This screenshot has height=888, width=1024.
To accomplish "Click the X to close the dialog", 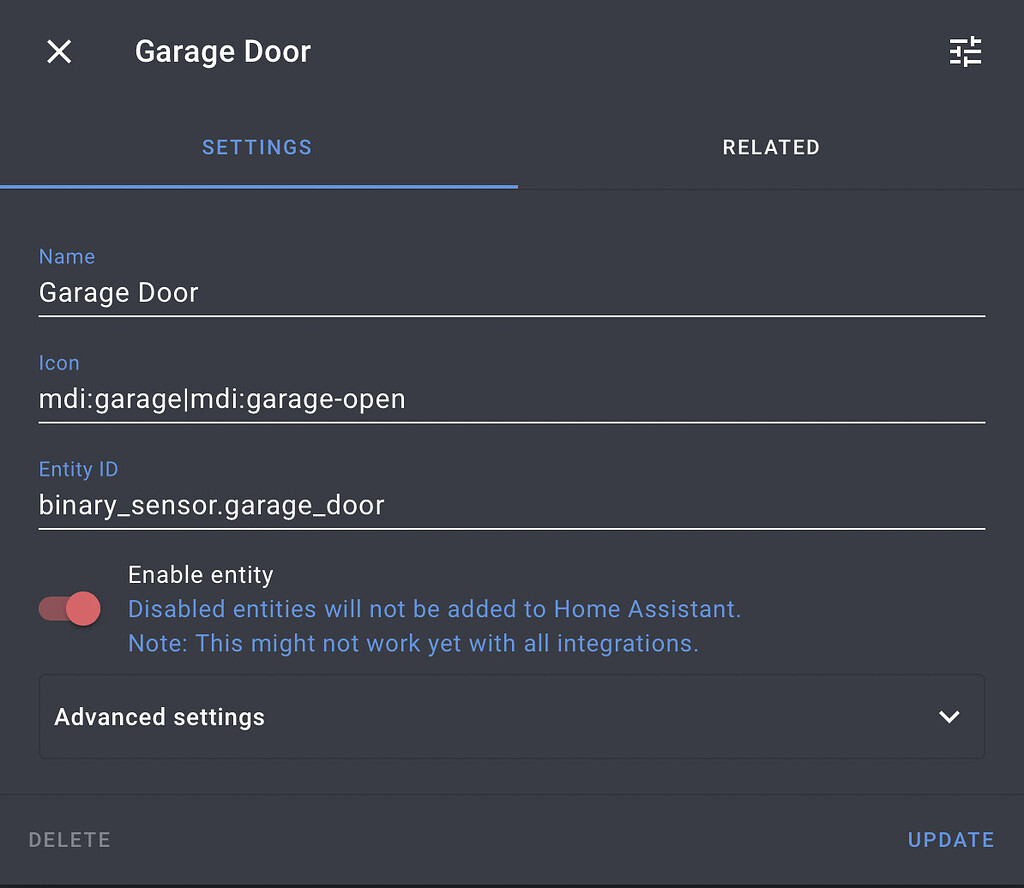I will tap(58, 51).
